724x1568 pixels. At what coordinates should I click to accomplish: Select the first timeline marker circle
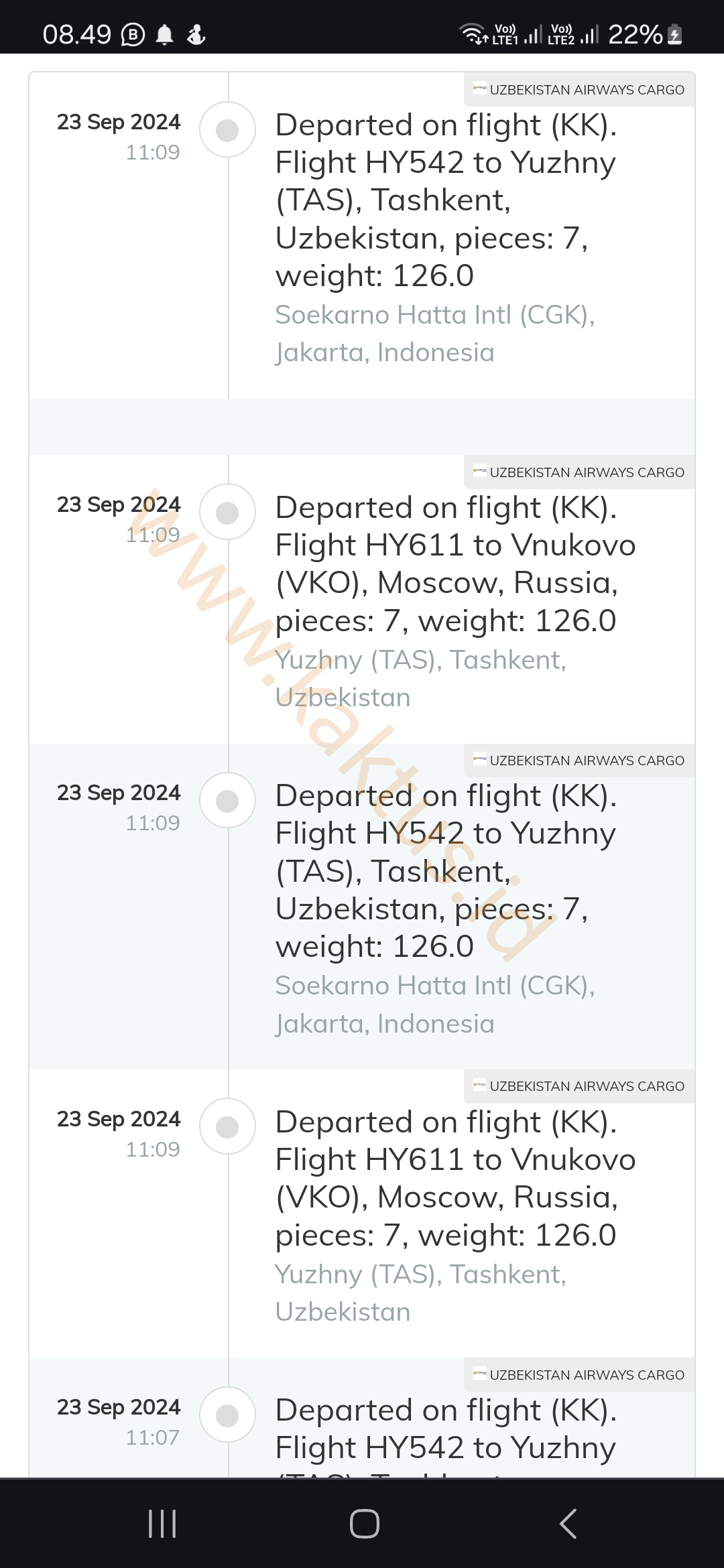tap(228, 130)
